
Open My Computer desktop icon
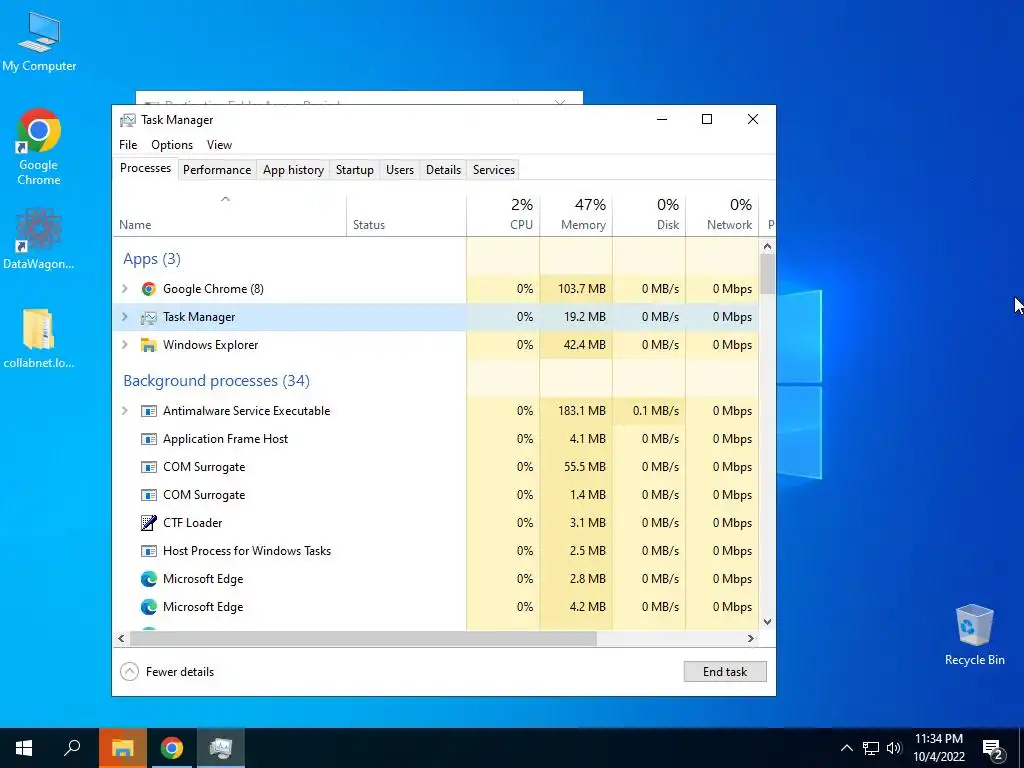(39, 40)
